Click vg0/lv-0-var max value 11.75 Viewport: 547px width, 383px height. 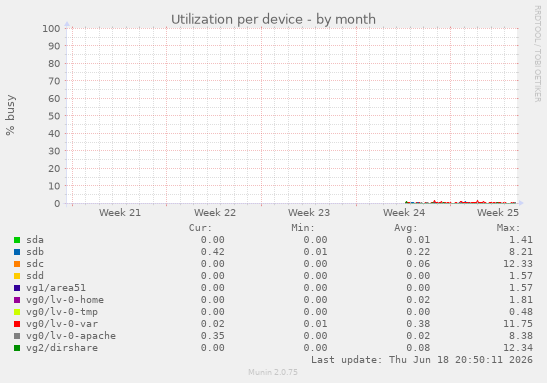518,324
